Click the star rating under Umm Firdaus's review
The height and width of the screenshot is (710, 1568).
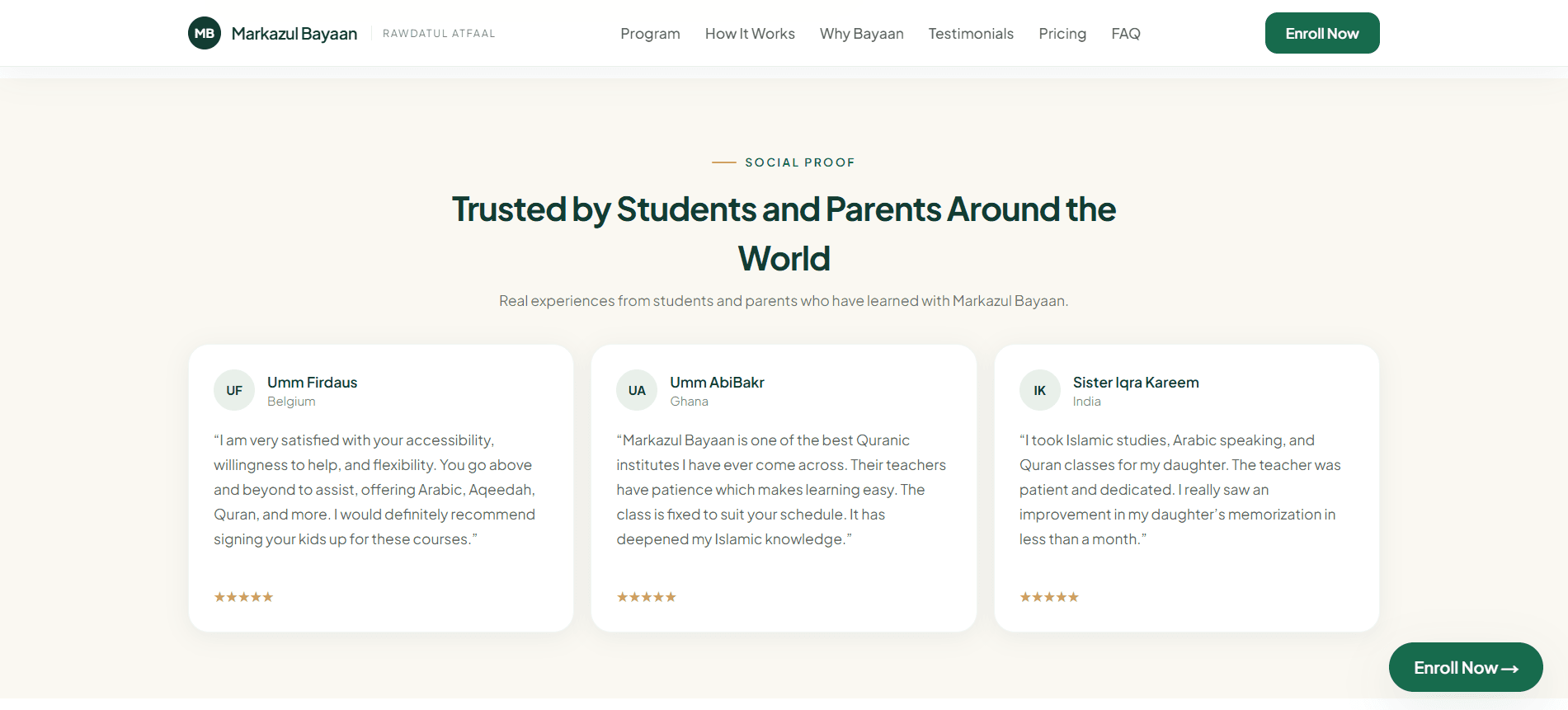pyautogui.click(x=243, y=597)
